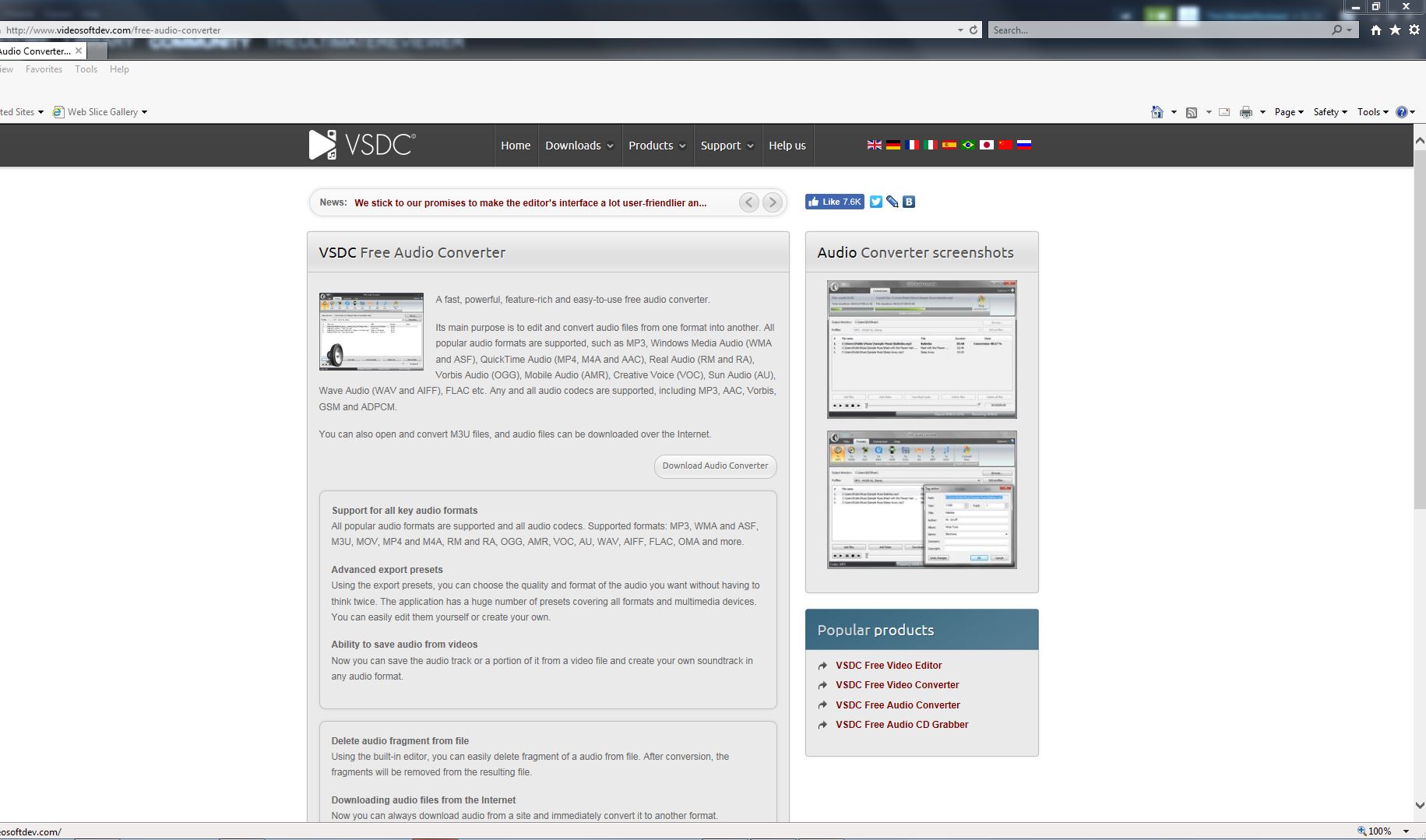The image size is (1426, 840).
Task: Open the Page dropdown in the command bar
Action: coord(1289,112)
